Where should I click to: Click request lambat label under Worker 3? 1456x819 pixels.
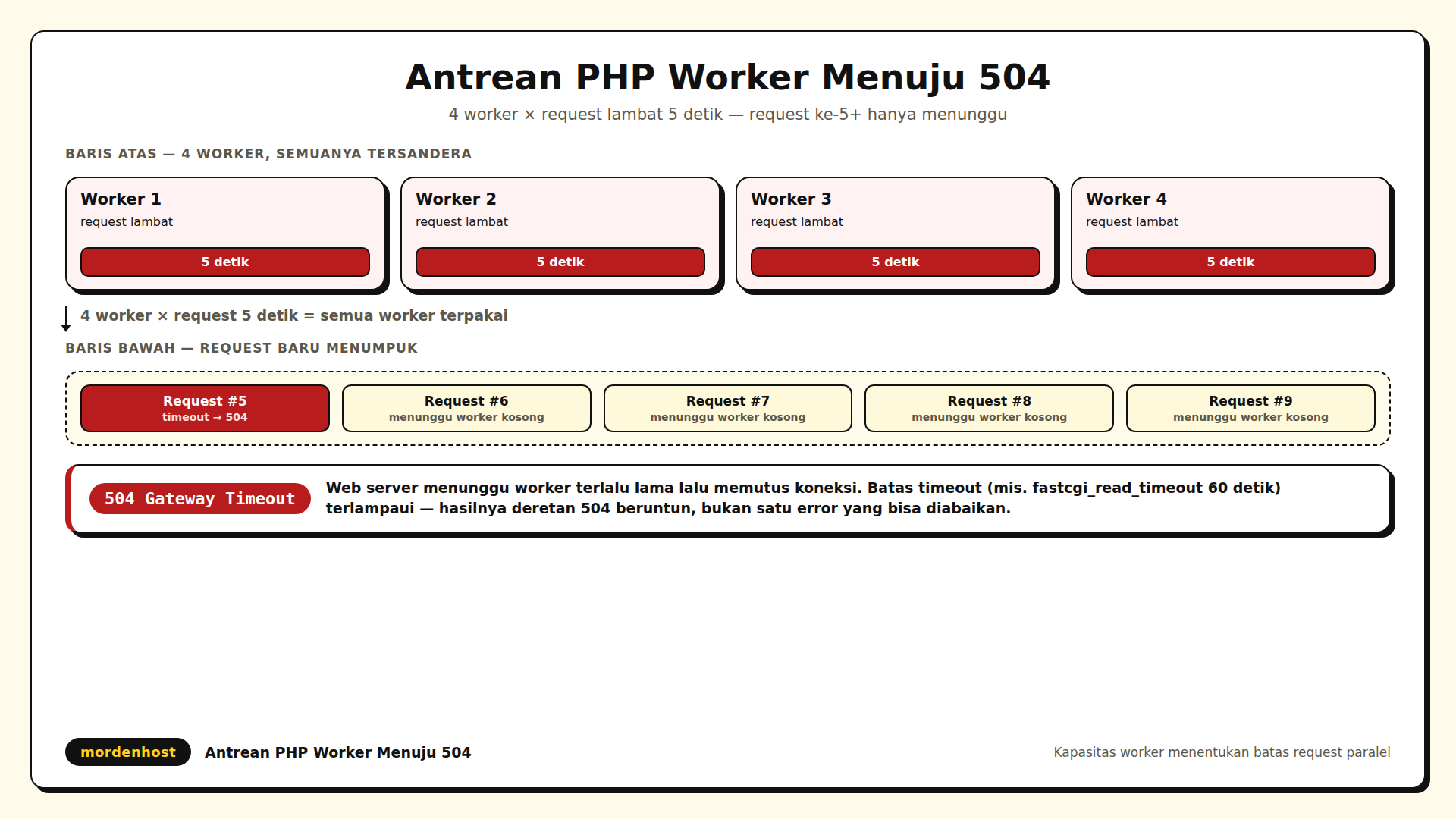[797, 222]
